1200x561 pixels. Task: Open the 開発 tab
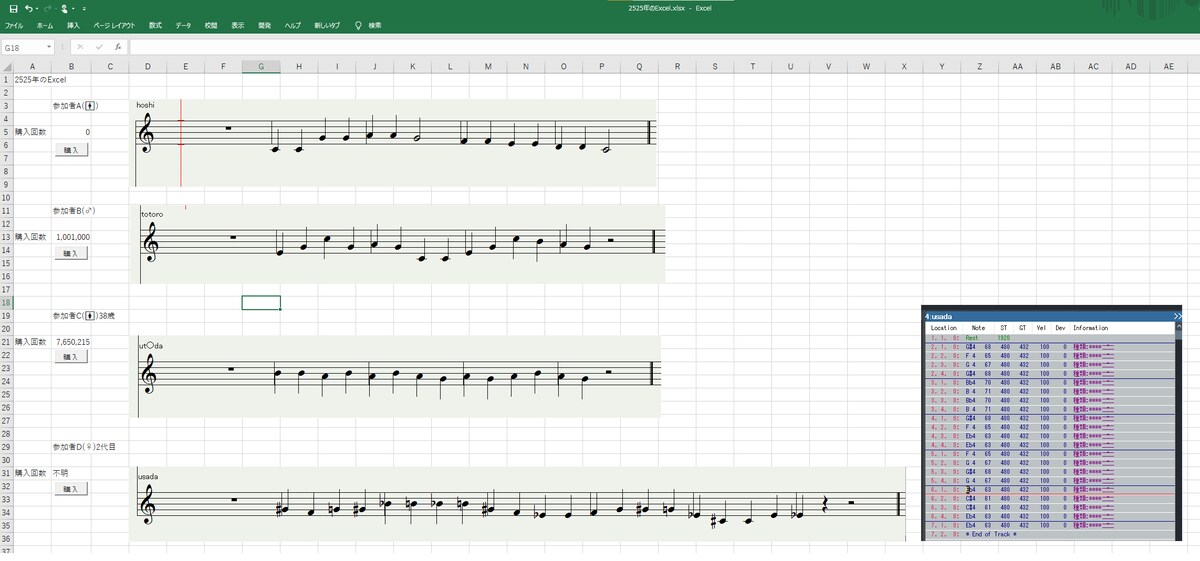pyautogui.click(x=264, y=24)
